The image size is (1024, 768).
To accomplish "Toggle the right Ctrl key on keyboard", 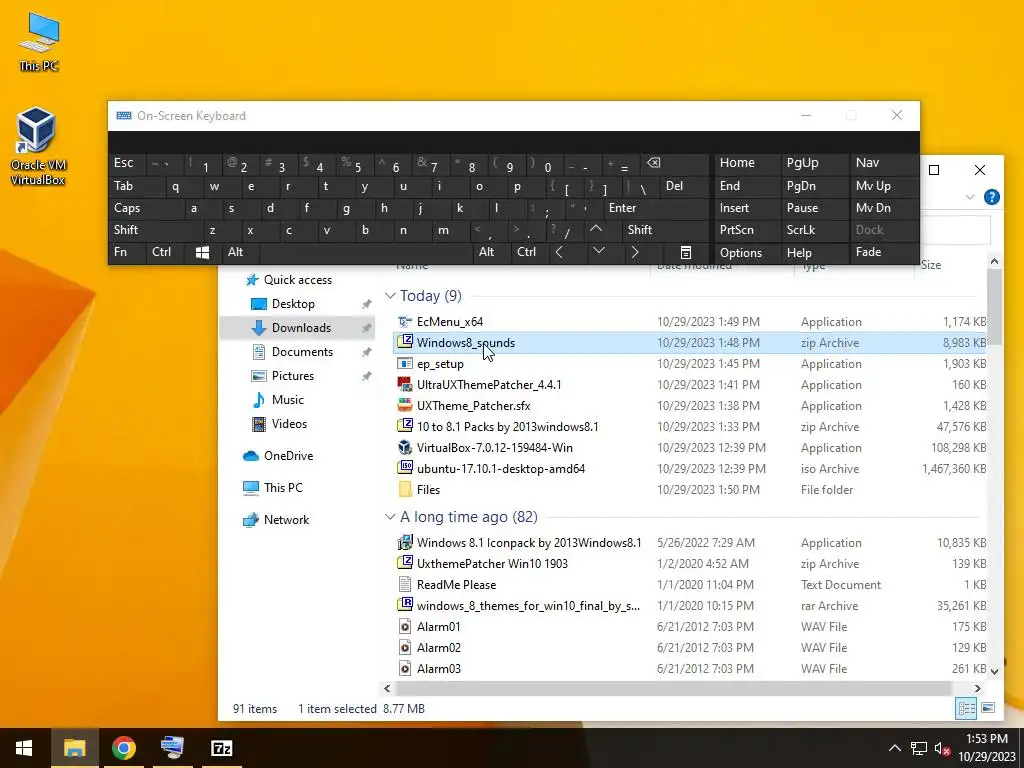I will [530, 252].
